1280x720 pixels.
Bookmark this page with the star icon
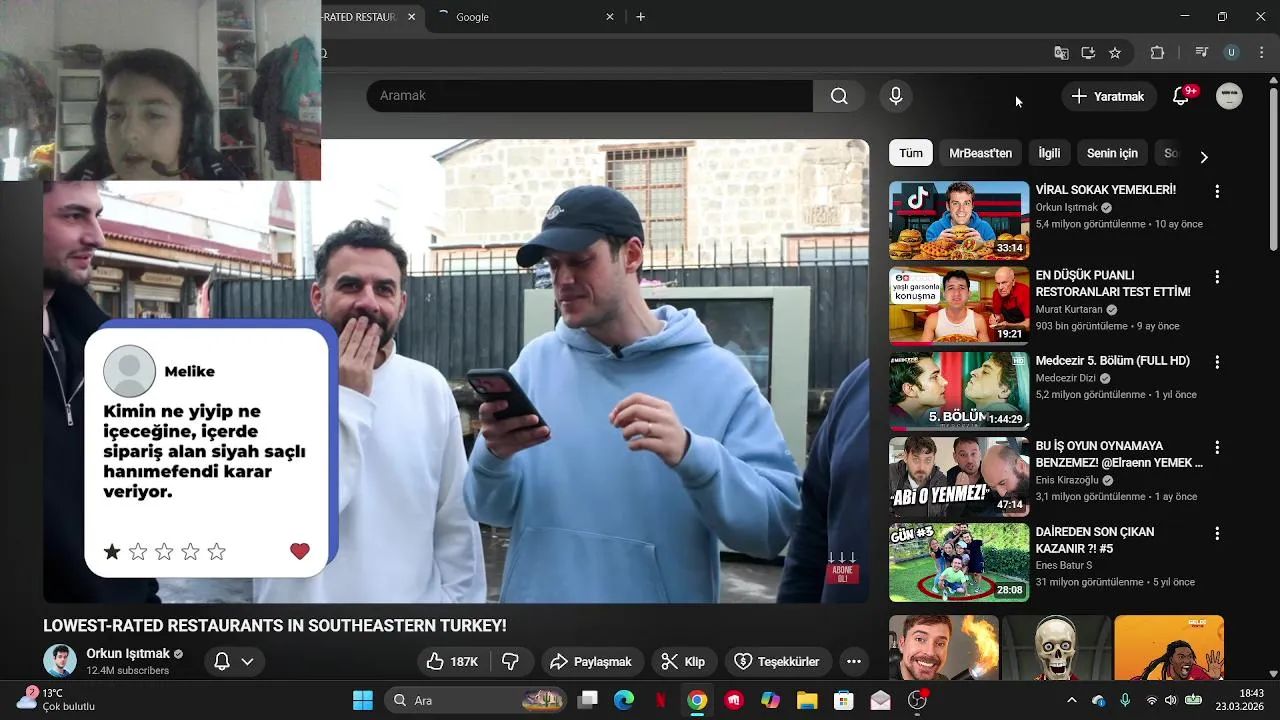coord(1115,53)
